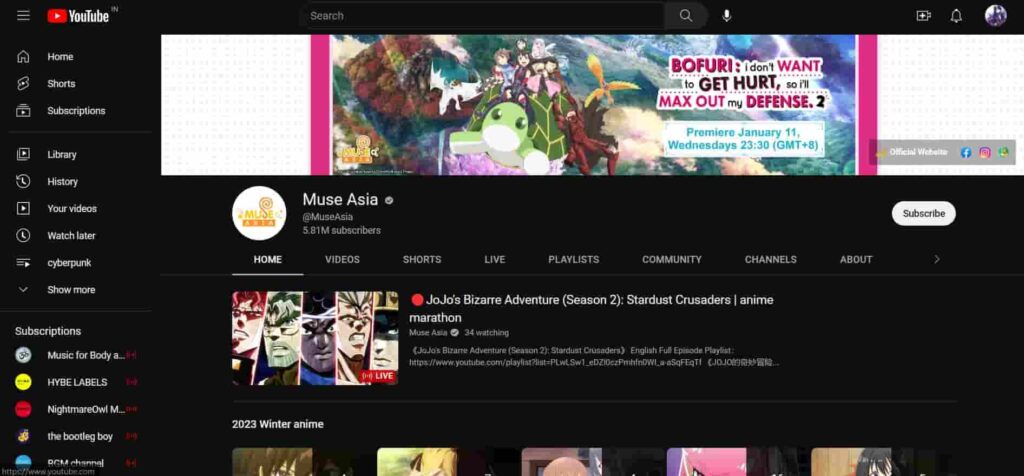1024x476 pixels.
Task: Start voice search with microphone icon
Action: 726,16
